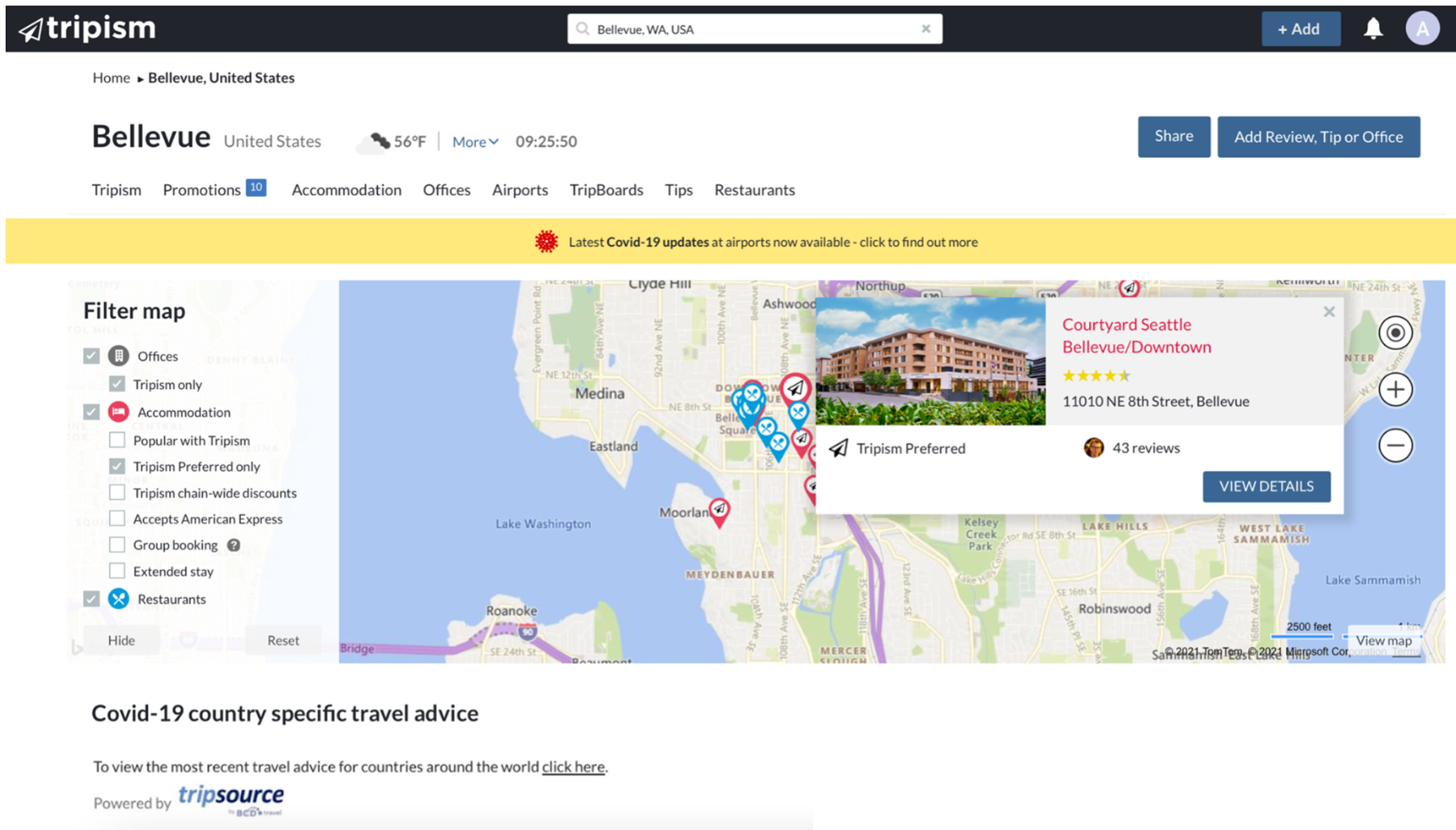Viewport: 1456px width, 830px height.
Task: Clear the search field with the X
Action: pos(926,29)
